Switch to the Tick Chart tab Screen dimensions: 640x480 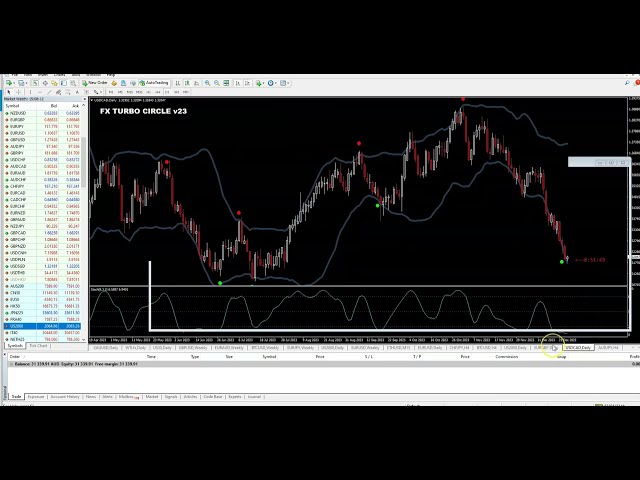(x=38, y=346)
